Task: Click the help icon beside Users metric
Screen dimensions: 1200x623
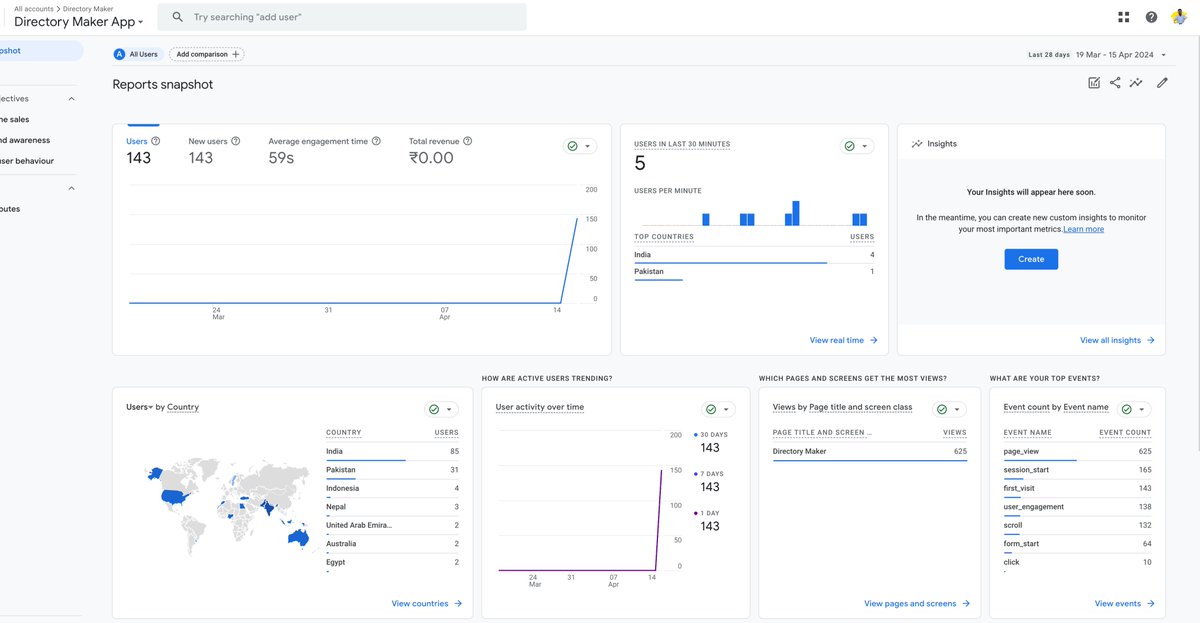Action: coord(156,141)
